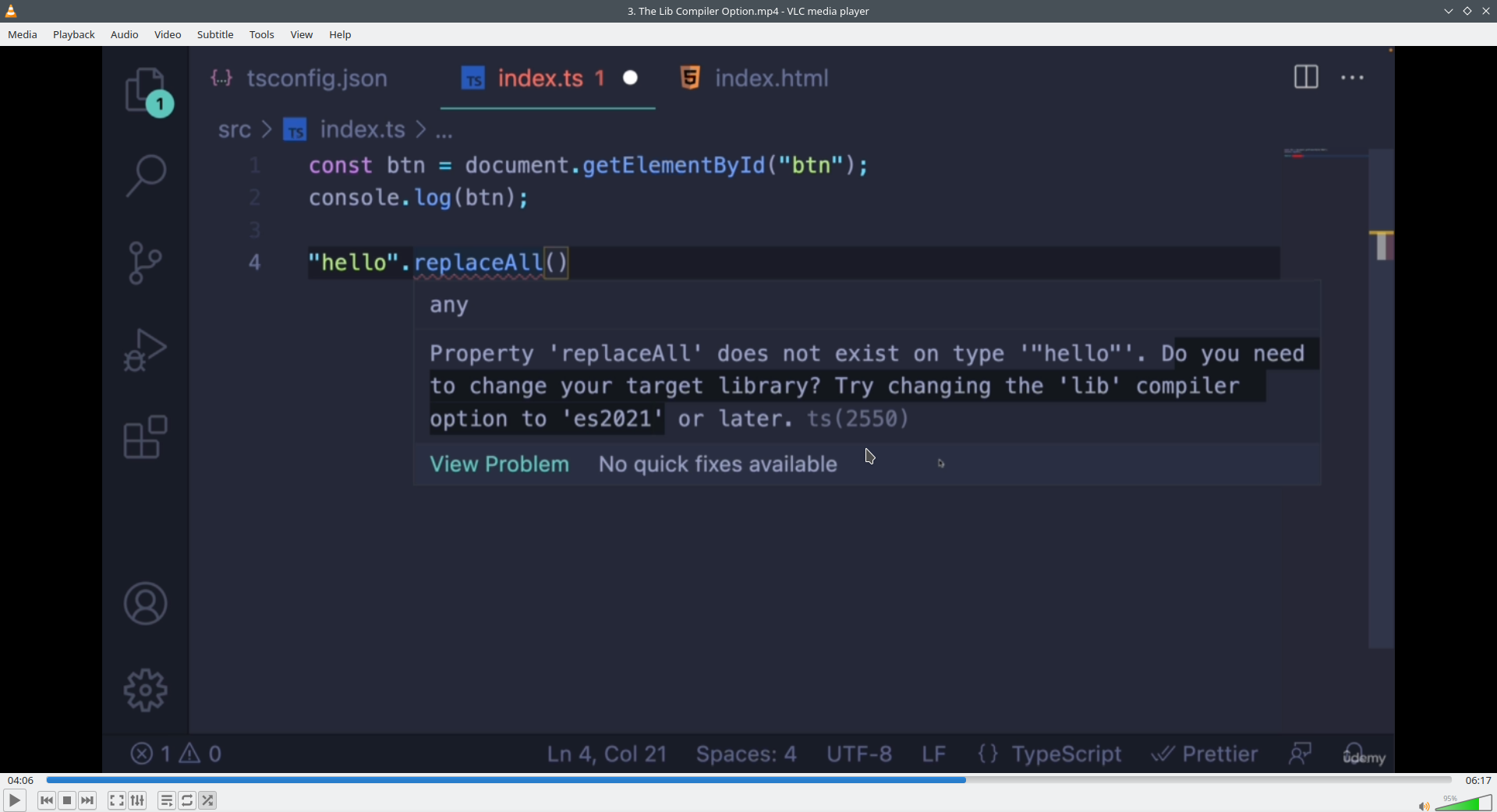Screen dimensions: 1497x812
Task: Click elapsed time 04:06 label
Action: (21, 780)
